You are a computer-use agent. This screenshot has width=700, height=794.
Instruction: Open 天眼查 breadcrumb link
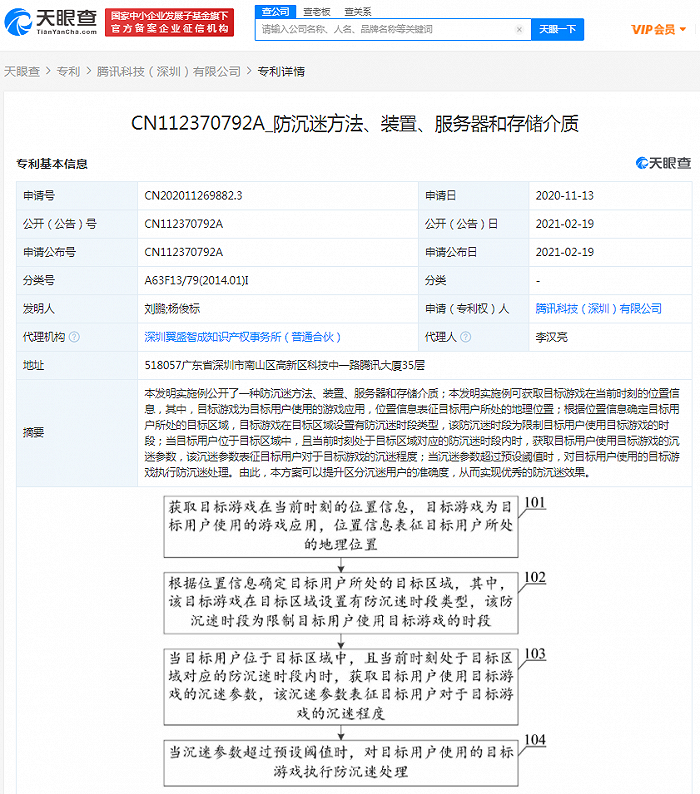point(22,71)
